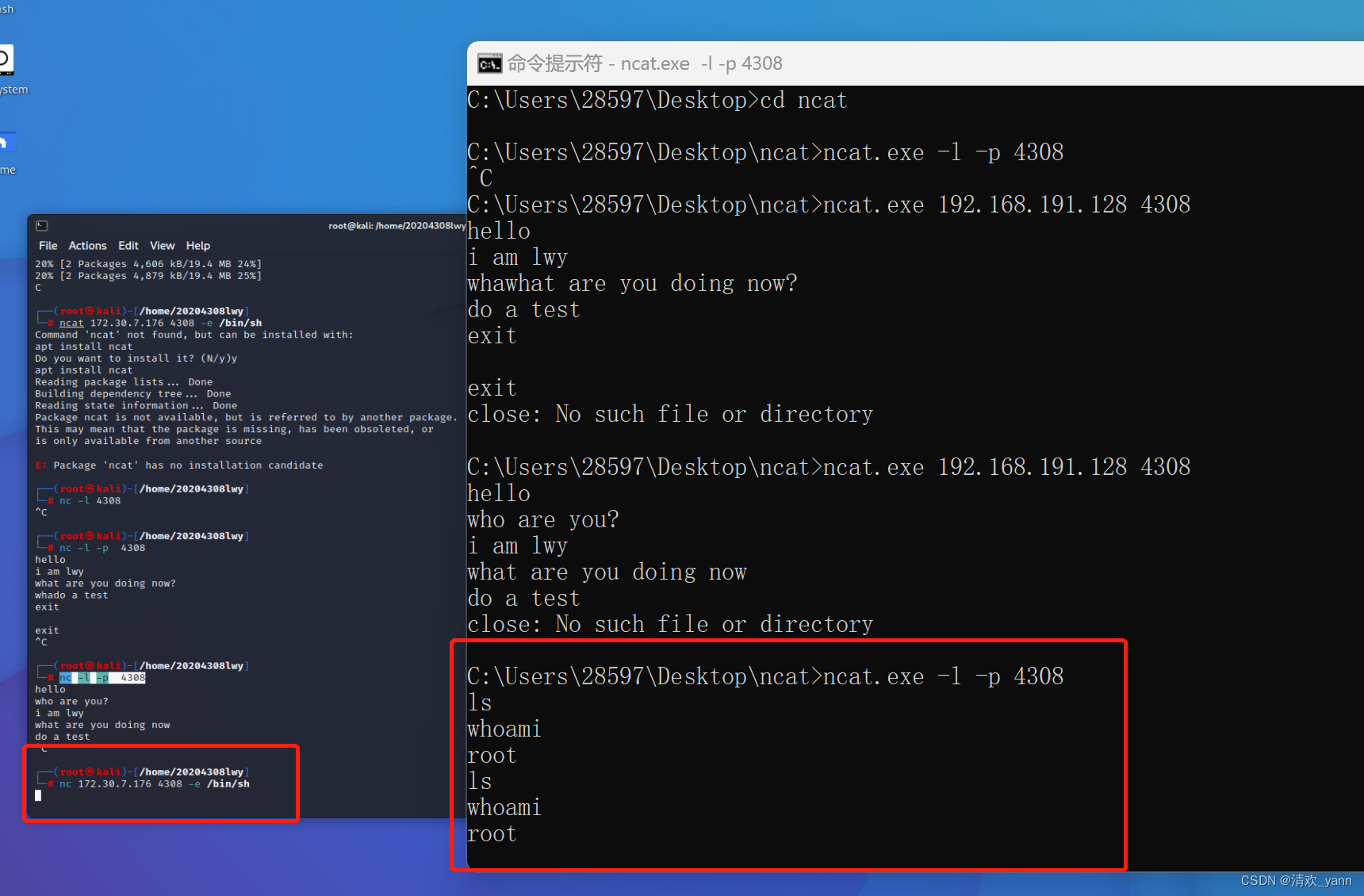The height and width of the screenshot is (896, 1364).
Task: Click 'cd ncat' command line in command prompt
Action: pos(657,101)
